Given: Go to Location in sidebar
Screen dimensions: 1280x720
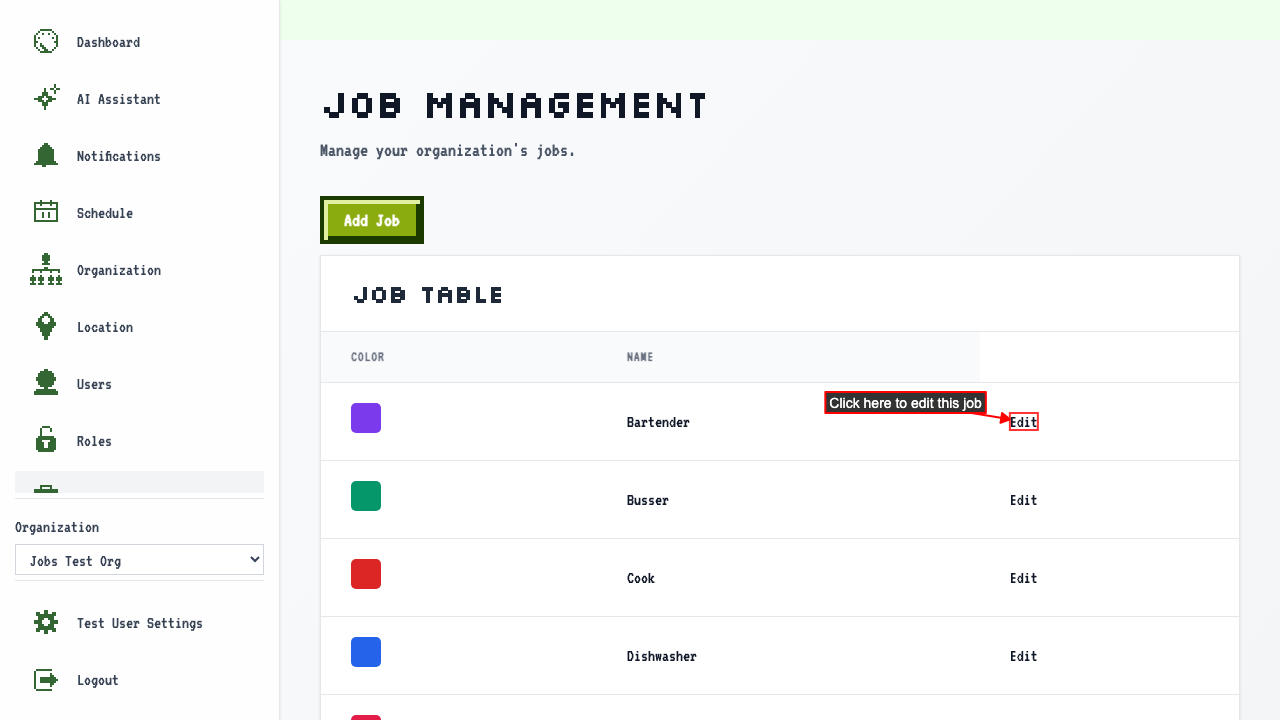Looking at the screenshot, I should (105, 327).
